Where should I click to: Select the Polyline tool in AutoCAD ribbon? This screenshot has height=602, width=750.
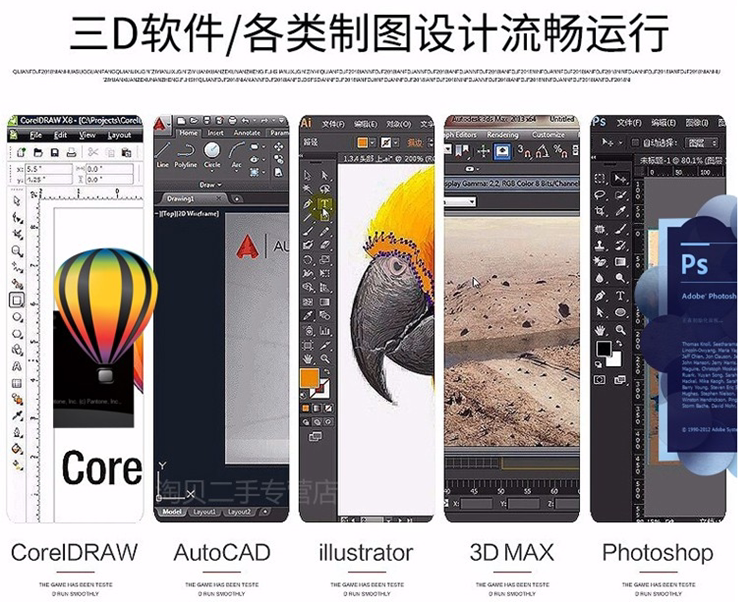pyautogui.click(x=186, y=156)
